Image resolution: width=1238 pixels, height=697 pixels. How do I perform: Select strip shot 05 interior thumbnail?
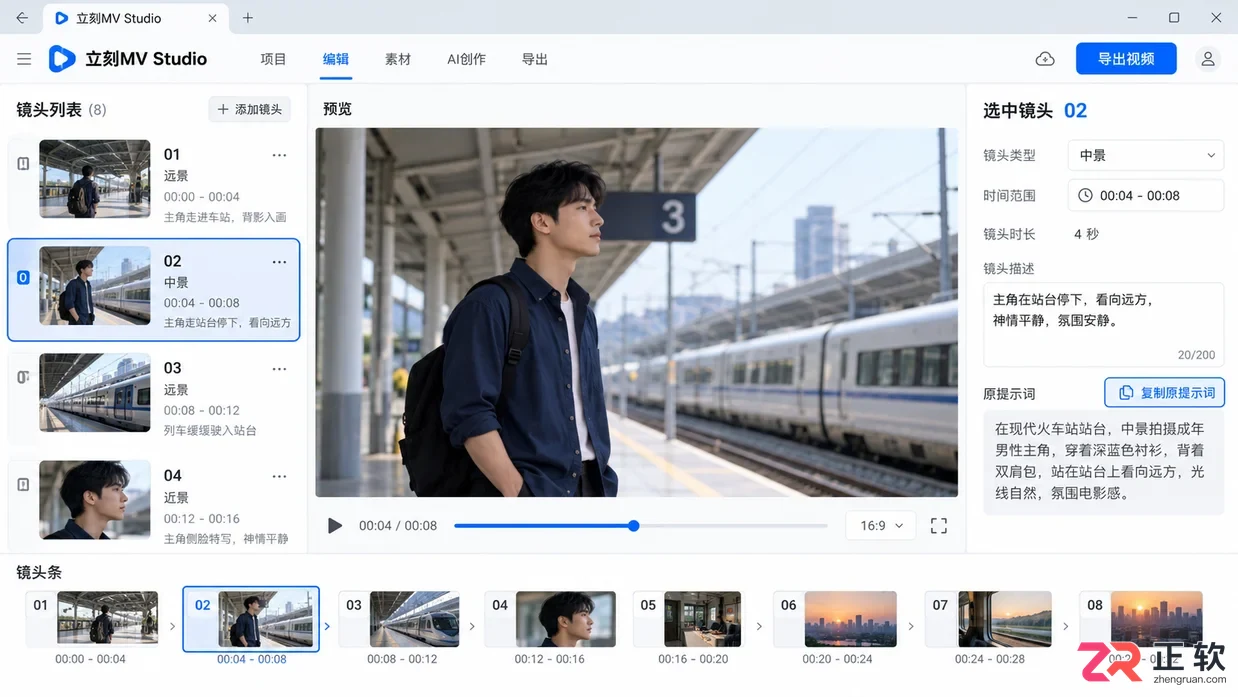pos(703,618)
